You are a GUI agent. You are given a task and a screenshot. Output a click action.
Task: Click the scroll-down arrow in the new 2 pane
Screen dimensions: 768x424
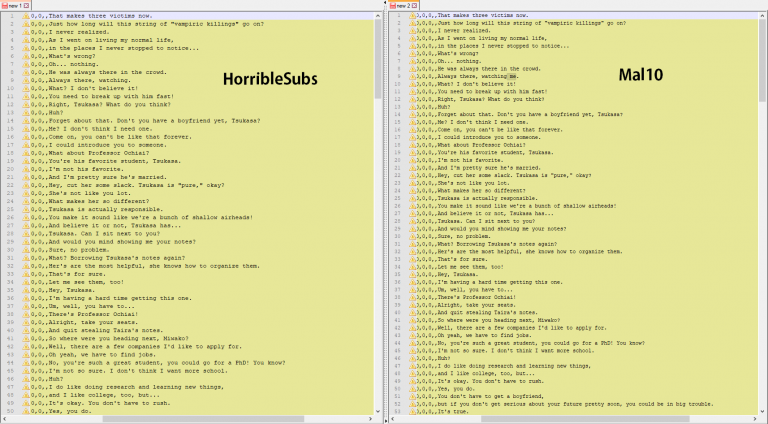[763, 411]
